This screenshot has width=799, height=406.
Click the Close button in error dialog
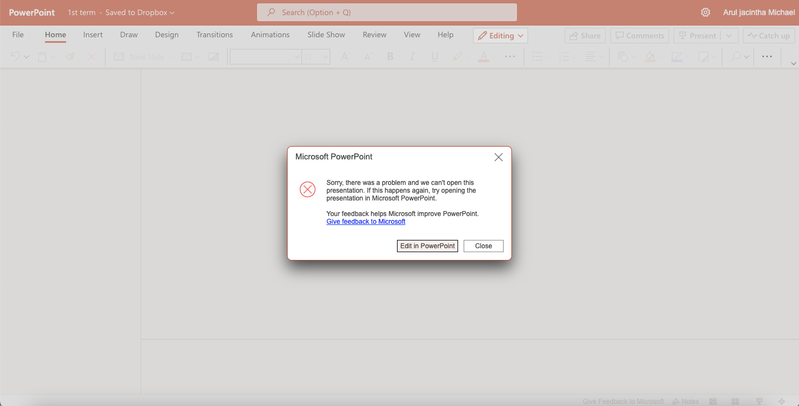[483, 246]
